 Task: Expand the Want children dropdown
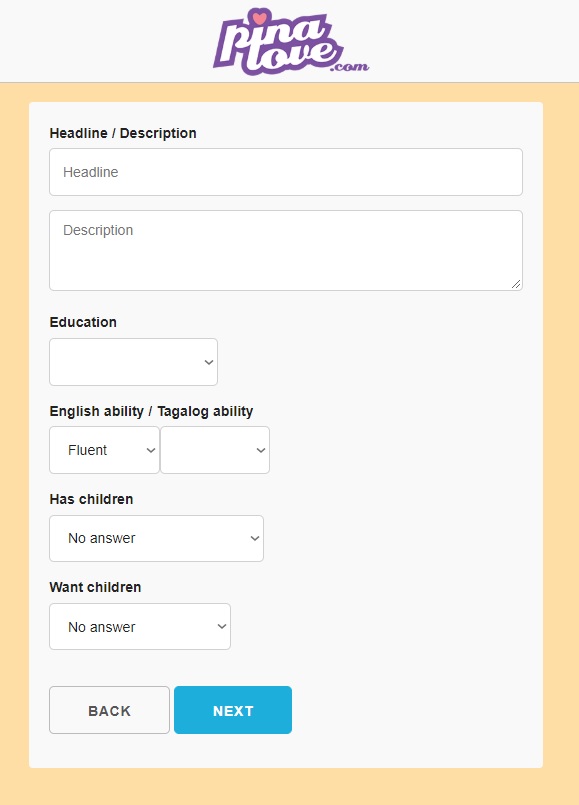[x=140, y=626]
